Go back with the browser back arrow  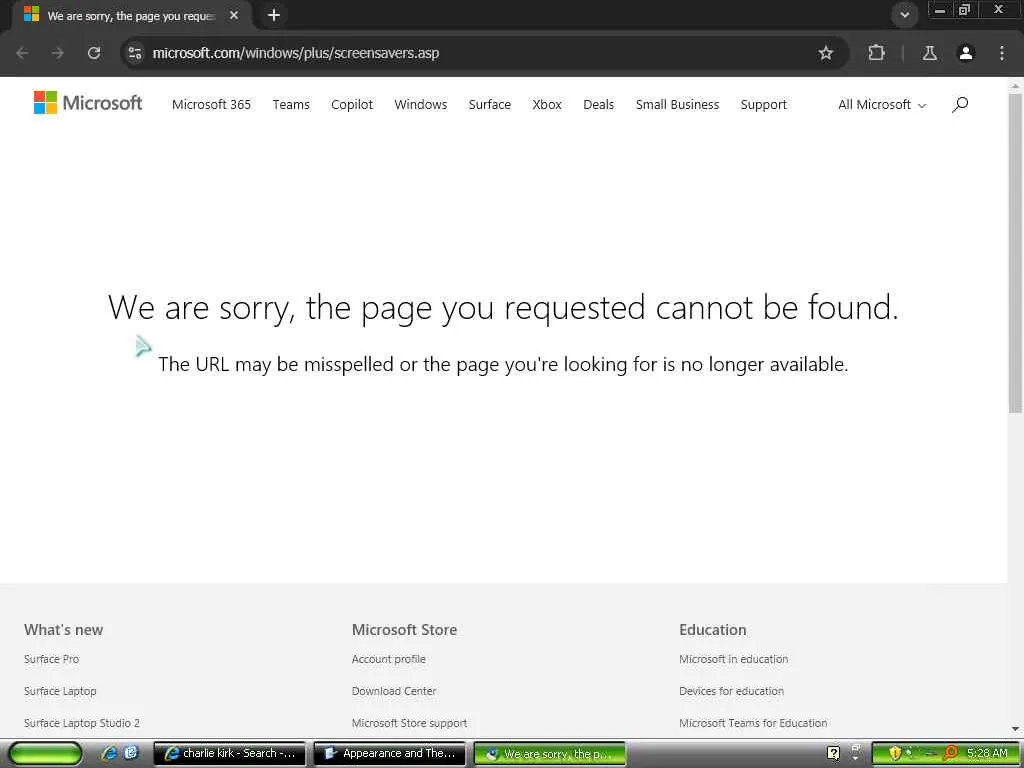(22, 53)
